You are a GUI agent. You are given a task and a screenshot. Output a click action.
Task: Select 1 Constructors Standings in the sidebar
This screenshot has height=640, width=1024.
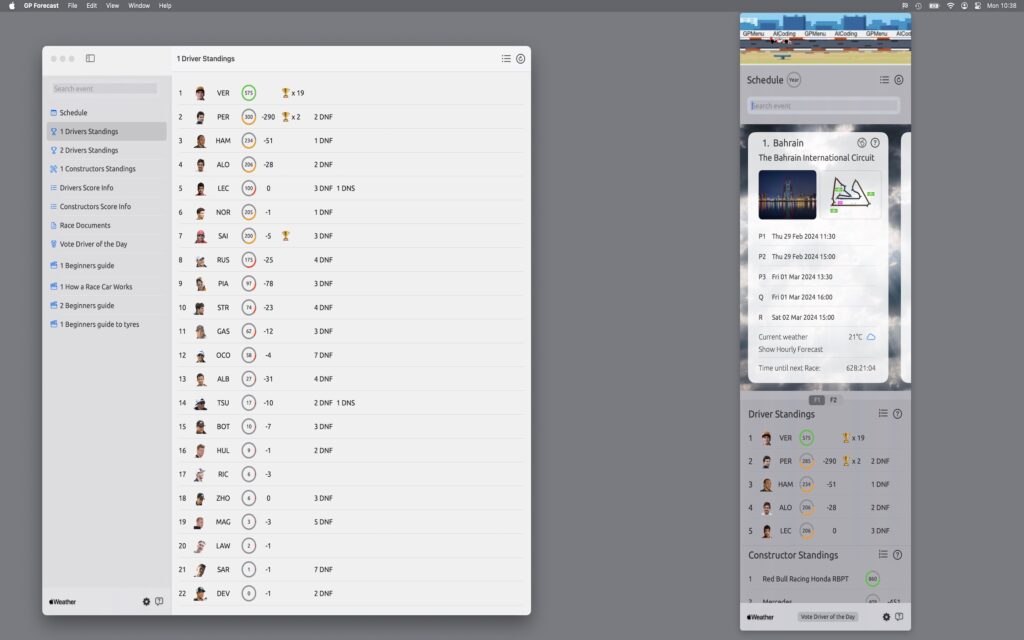(108, 168)
